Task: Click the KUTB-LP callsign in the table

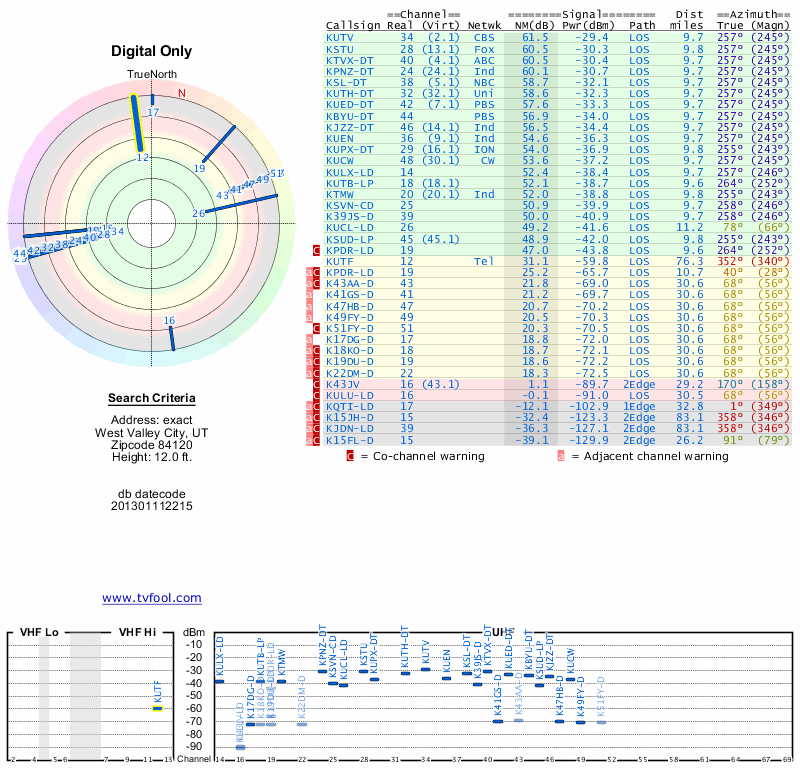Action: pyautogui.click(x=350, y=183)
